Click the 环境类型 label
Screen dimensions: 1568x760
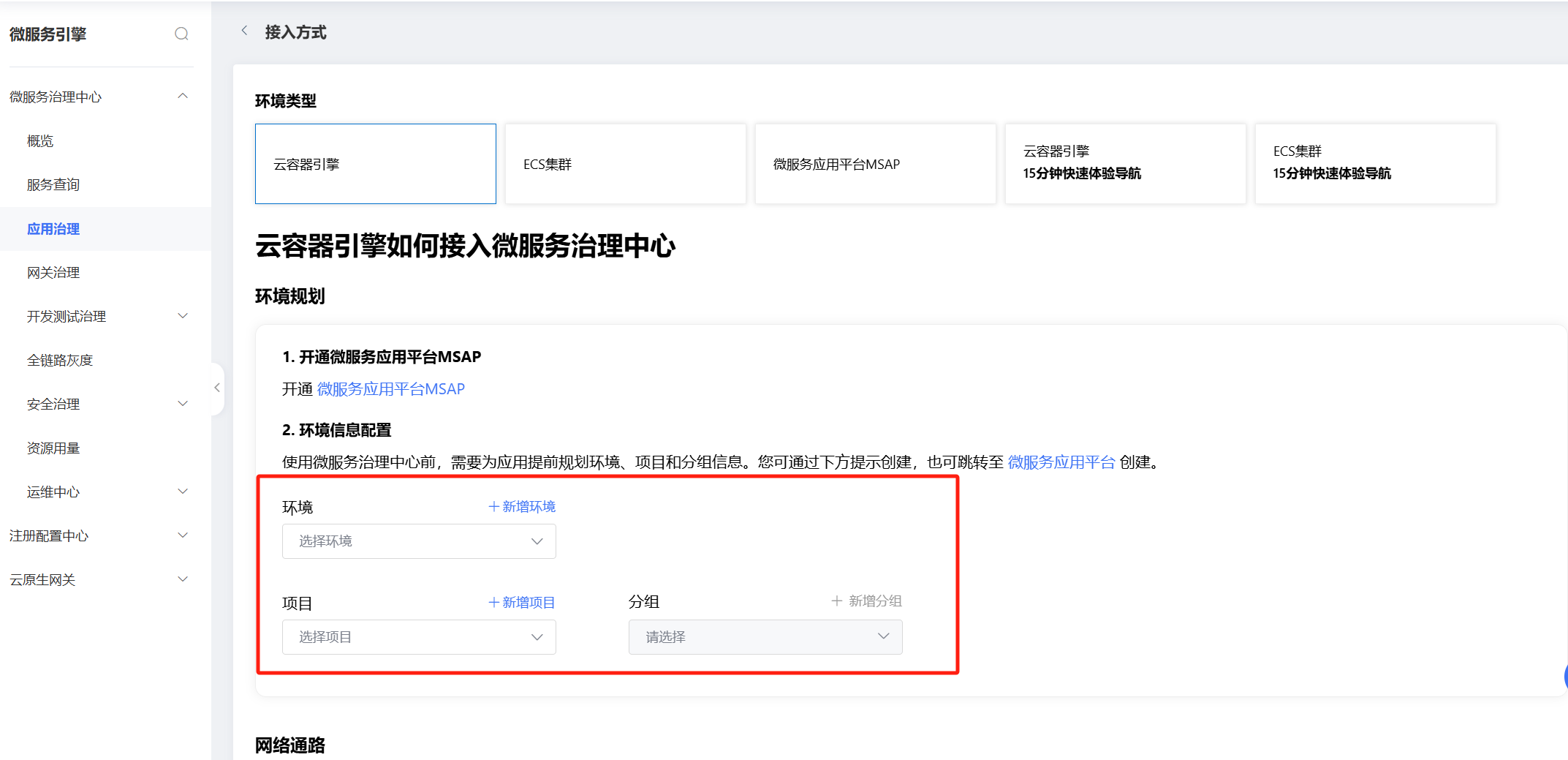pyautogui.click(x=286, y=101)
